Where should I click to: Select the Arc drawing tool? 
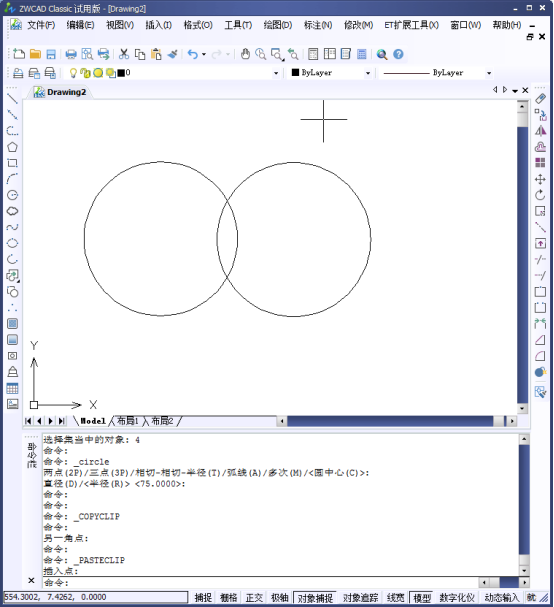click(12, 179)
